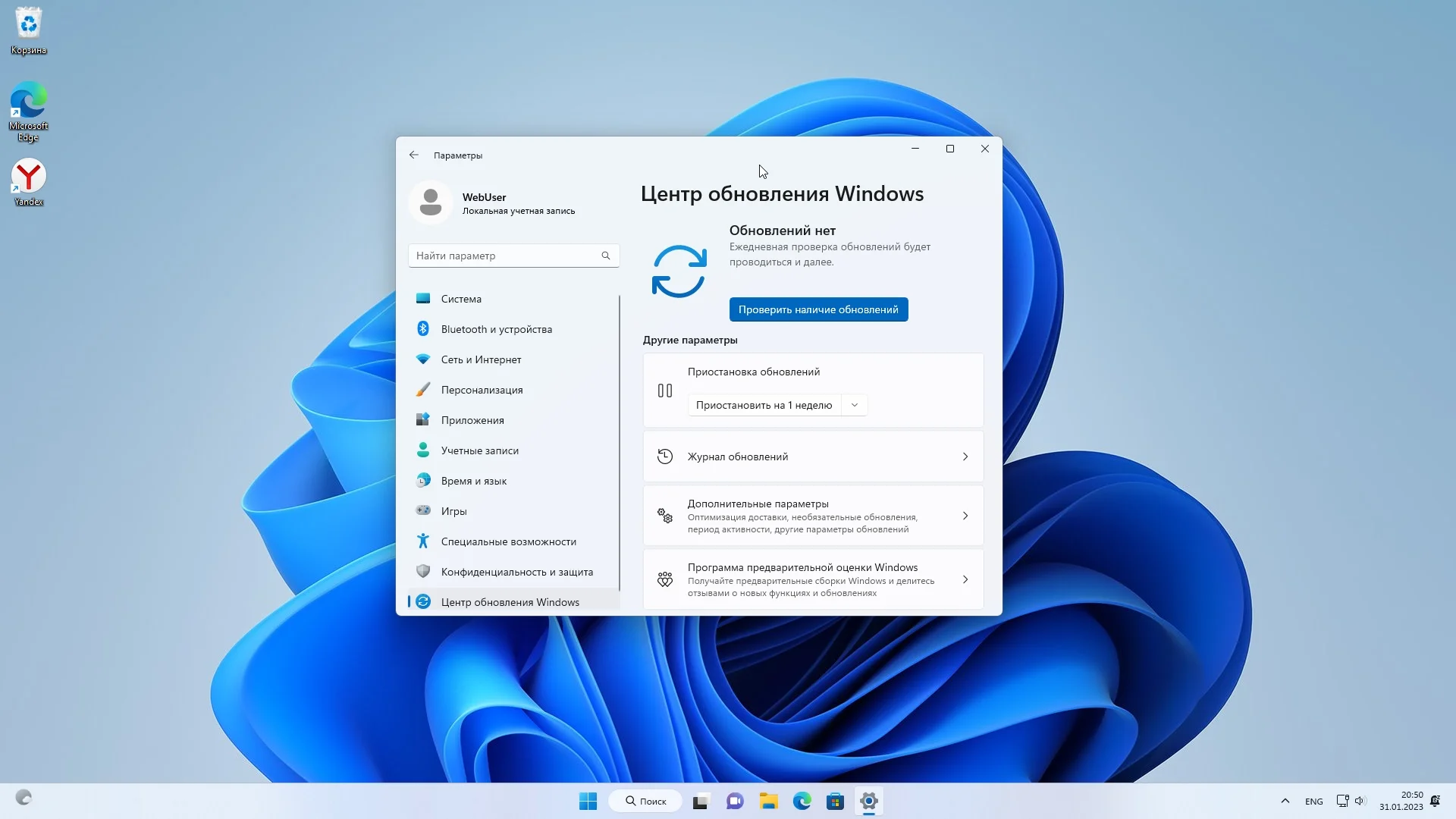Show hidden system tray icons
The image size is (1456, 819).
(1285, 801)
